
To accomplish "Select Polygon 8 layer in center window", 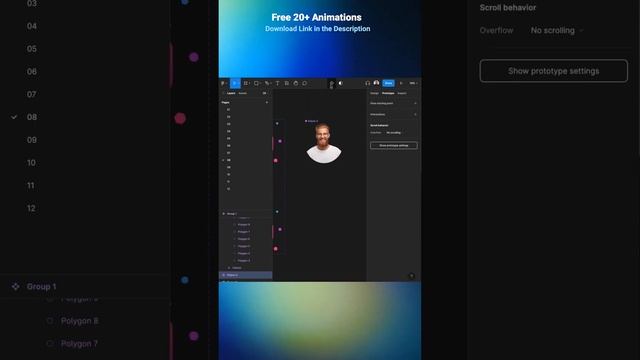I will click(244, 224).
